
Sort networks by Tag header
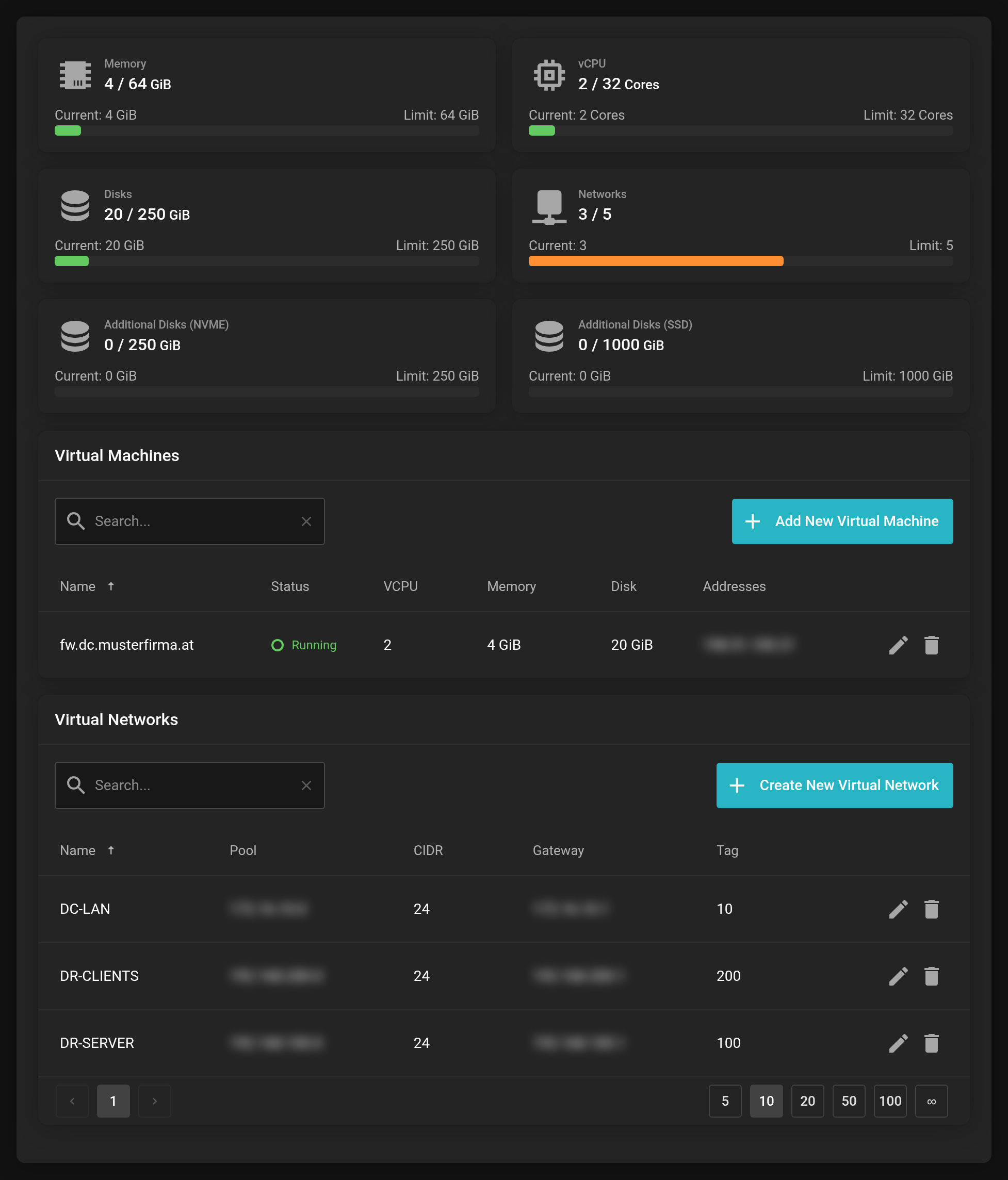coord(727,851)
